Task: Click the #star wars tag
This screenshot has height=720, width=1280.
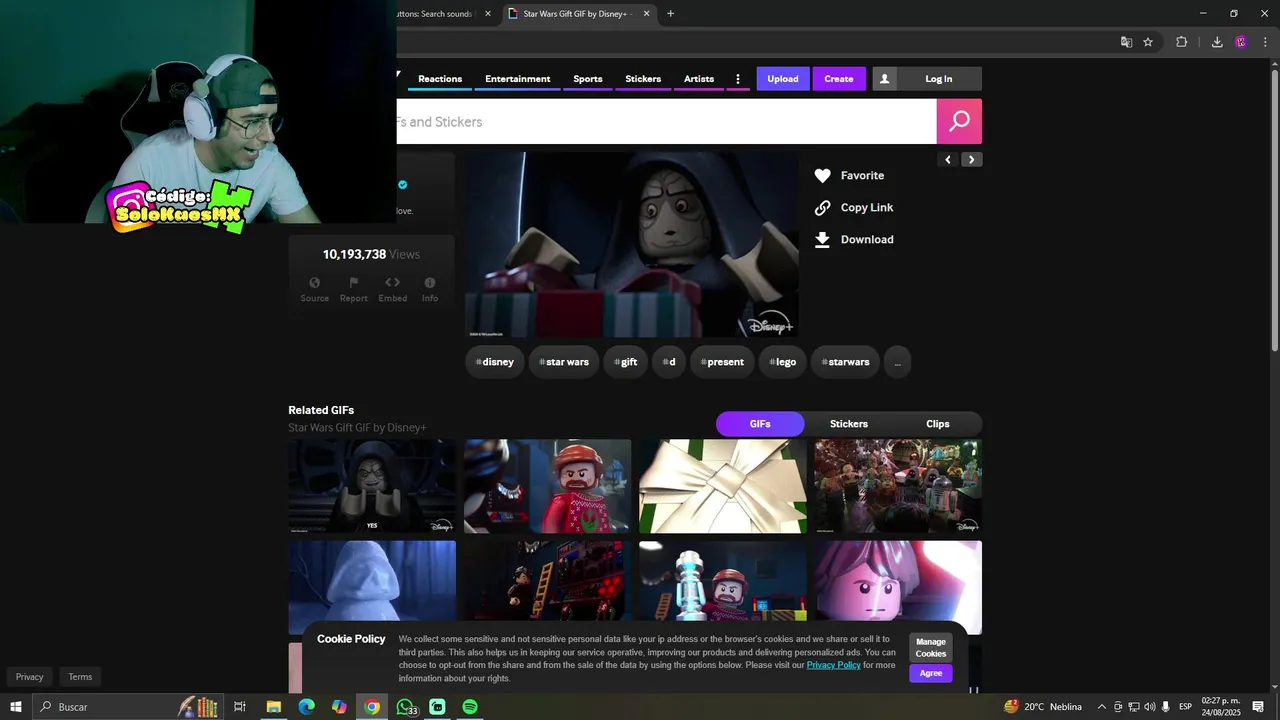Action: (564, 362)
